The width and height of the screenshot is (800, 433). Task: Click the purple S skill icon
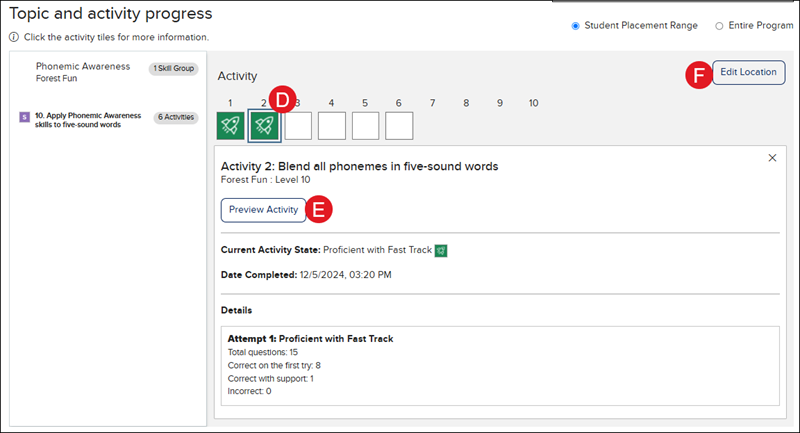click(x=25, y=117)
